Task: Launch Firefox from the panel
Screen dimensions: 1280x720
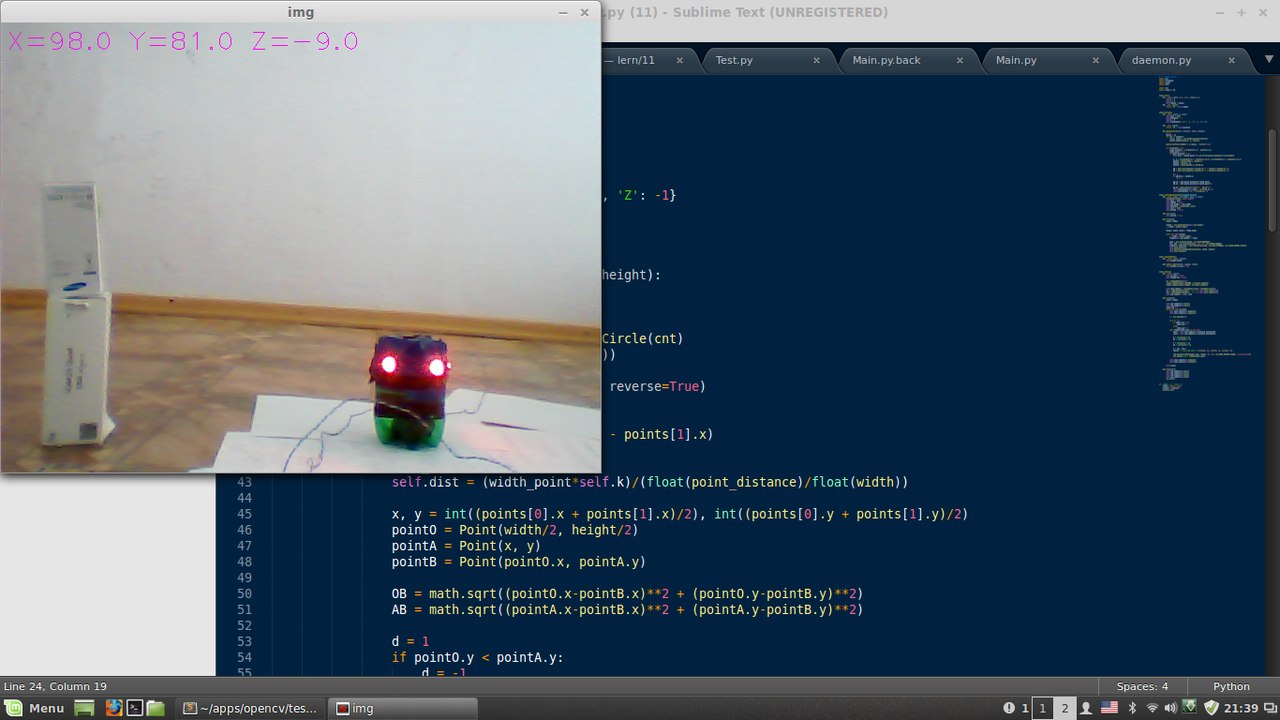Action: click(x=114, y=708)
